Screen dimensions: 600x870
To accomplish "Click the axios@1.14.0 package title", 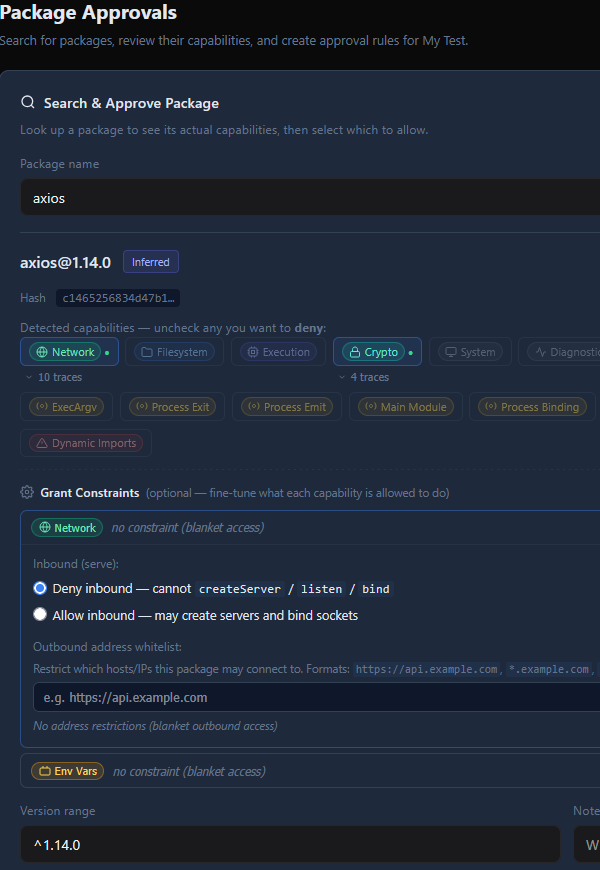I will [x=65, y=262].
